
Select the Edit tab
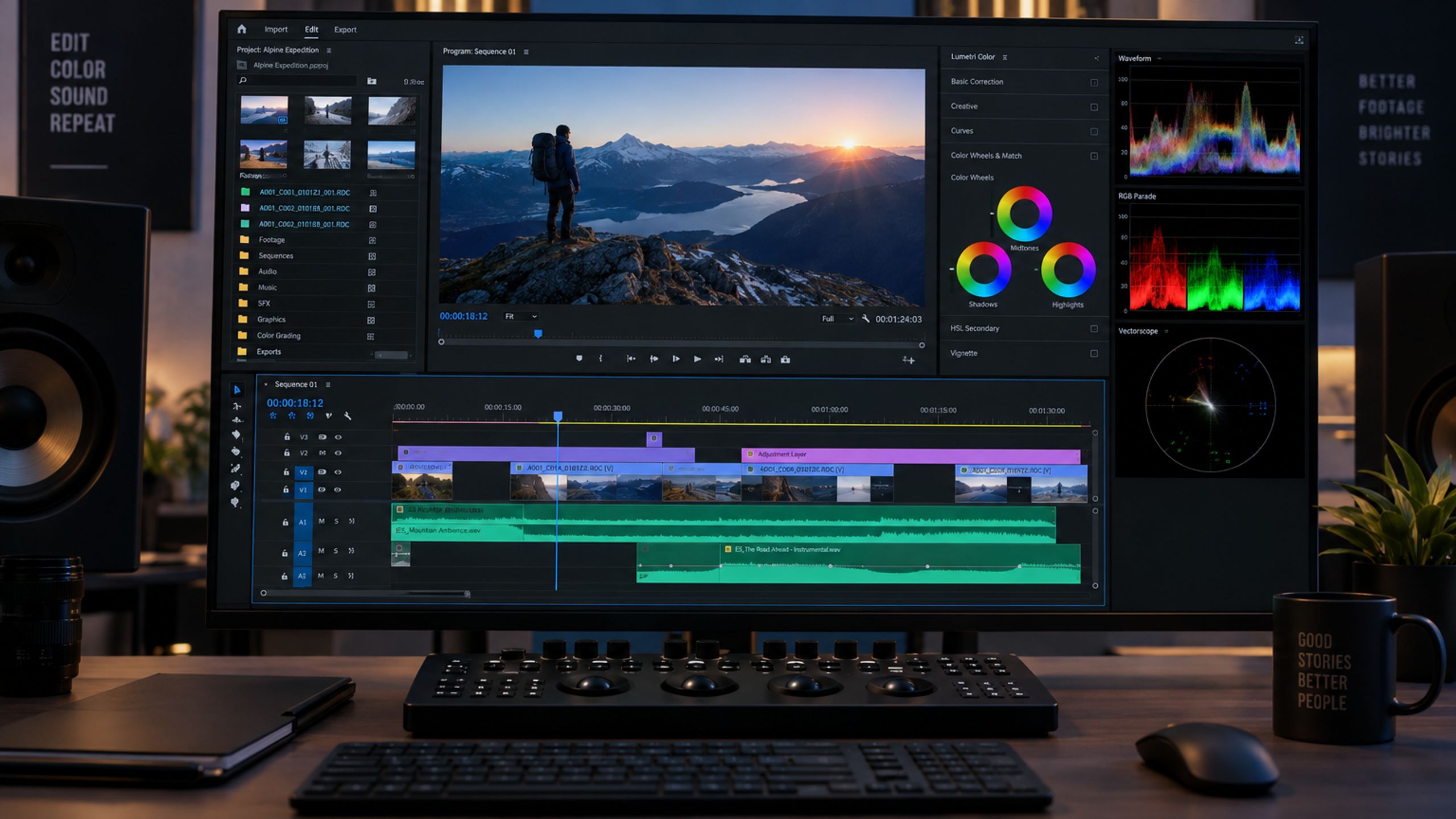(311, 29)
